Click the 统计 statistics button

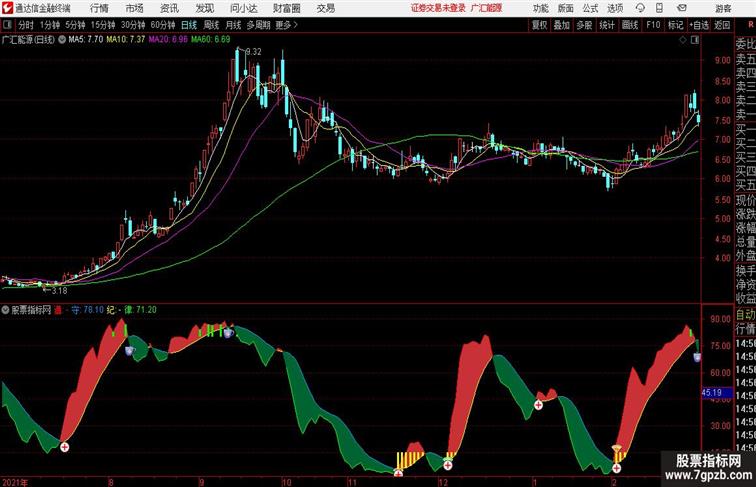pos(607,25)
